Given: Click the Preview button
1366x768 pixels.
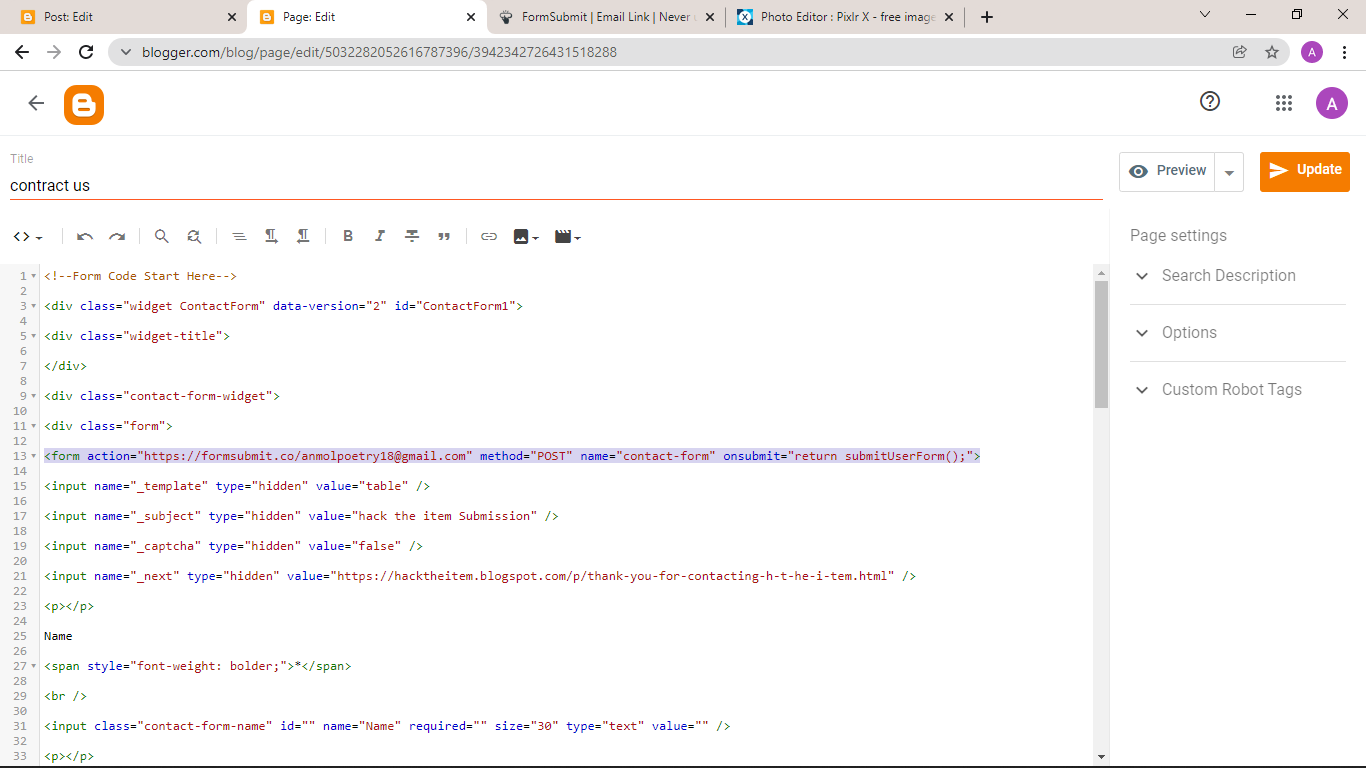Looking at the screenshot, I should (1168, 171).
